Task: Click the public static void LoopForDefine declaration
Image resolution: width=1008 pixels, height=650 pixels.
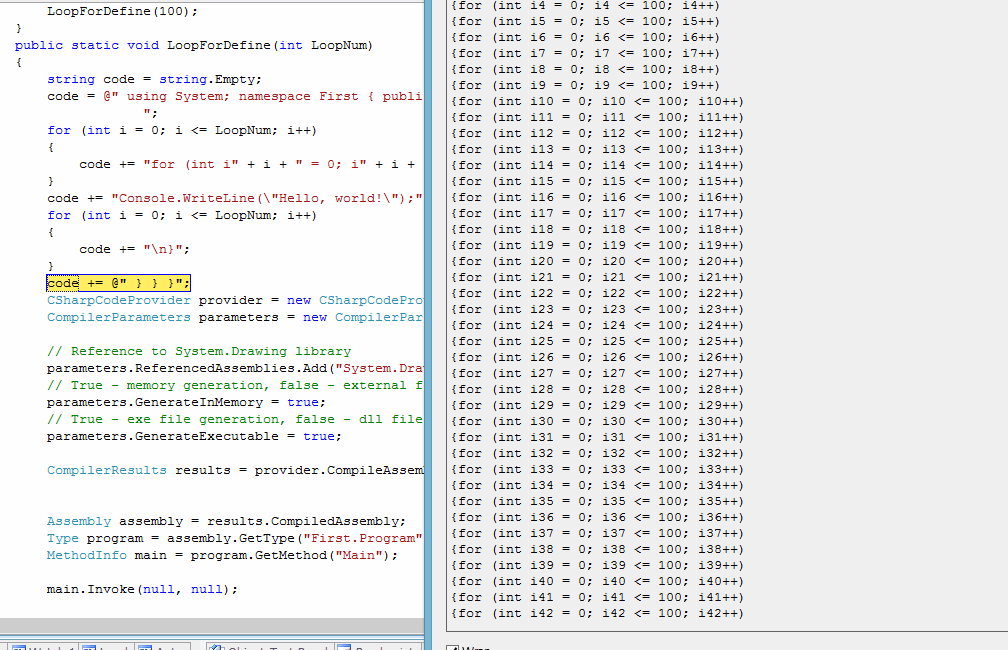Action: (x=194, y=45)
